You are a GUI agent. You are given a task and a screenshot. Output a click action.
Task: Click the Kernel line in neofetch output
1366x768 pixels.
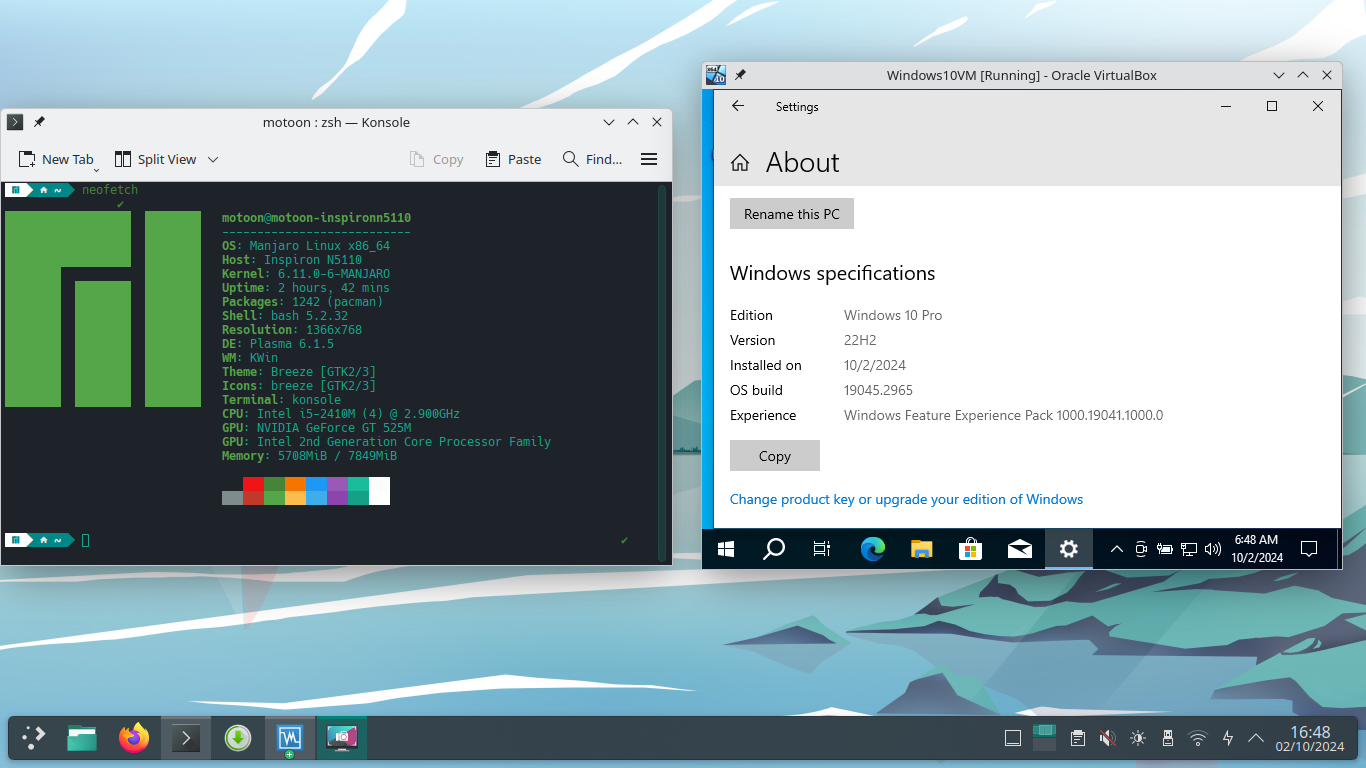coord(306,273)
